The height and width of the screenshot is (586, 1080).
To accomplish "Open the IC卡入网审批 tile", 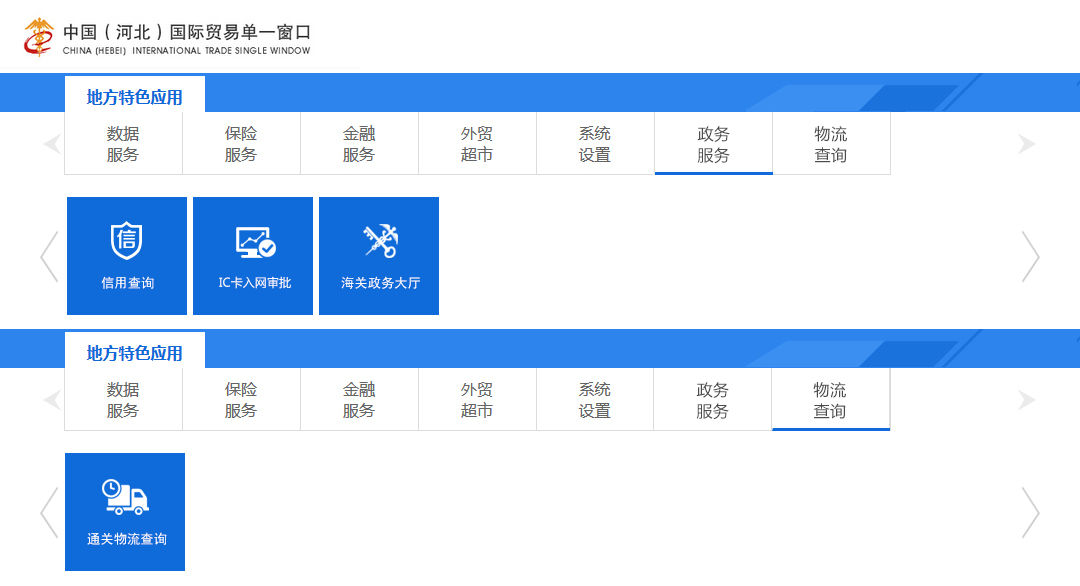I will tap(253, 255).
